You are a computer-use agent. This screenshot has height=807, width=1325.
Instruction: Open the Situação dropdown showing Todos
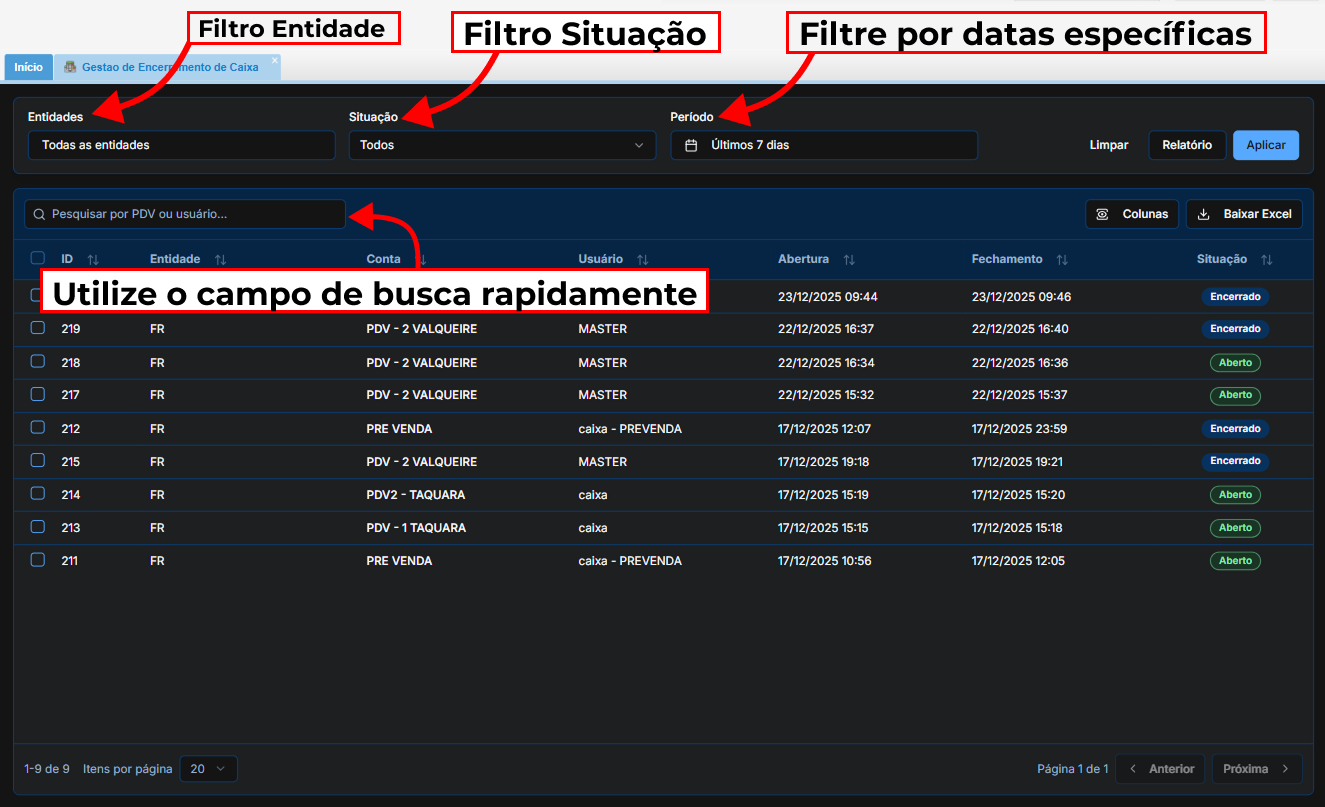pos(502,146)
